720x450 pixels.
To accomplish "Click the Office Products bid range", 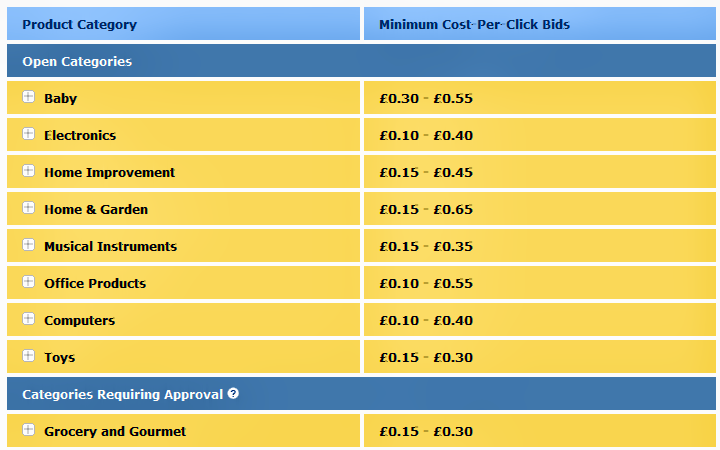I will [426, 283].
